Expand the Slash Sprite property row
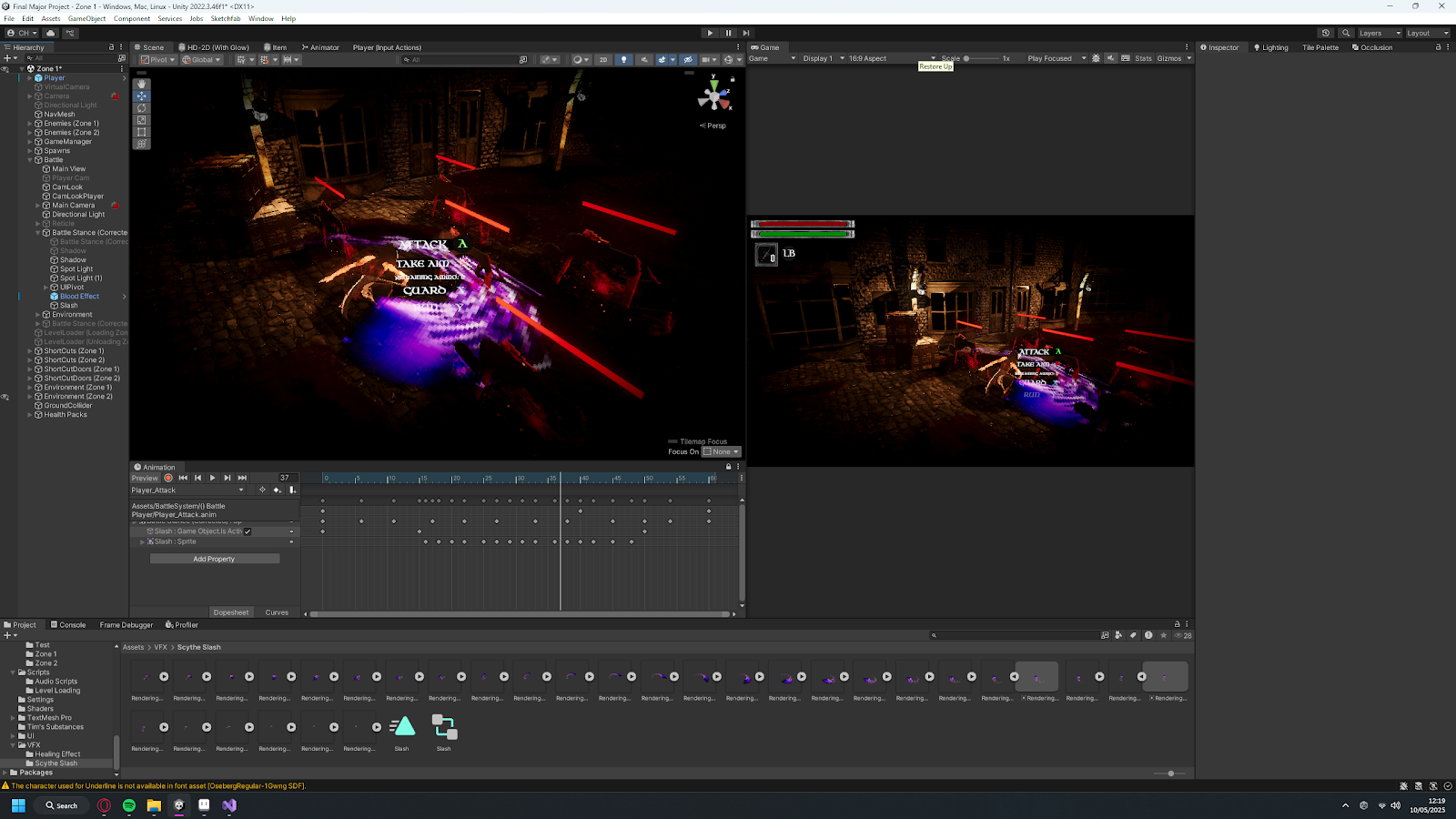The height and width of the screenshot is (819, 1456). click(x=143, y=541)
